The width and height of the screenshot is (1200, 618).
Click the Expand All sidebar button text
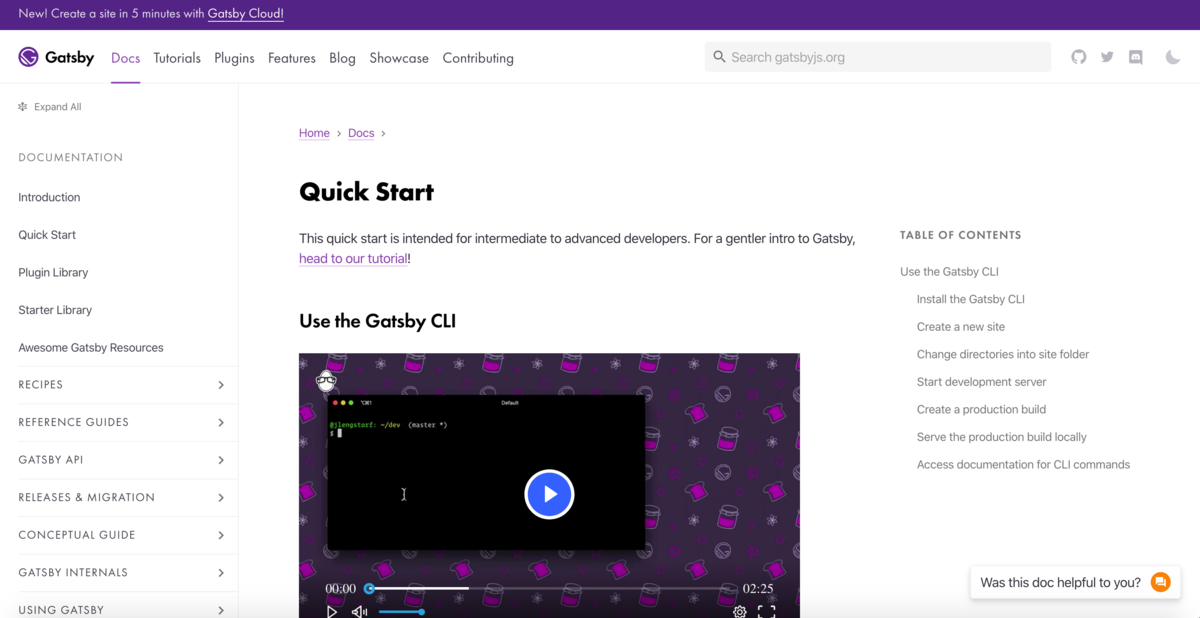tap(58, 107)
